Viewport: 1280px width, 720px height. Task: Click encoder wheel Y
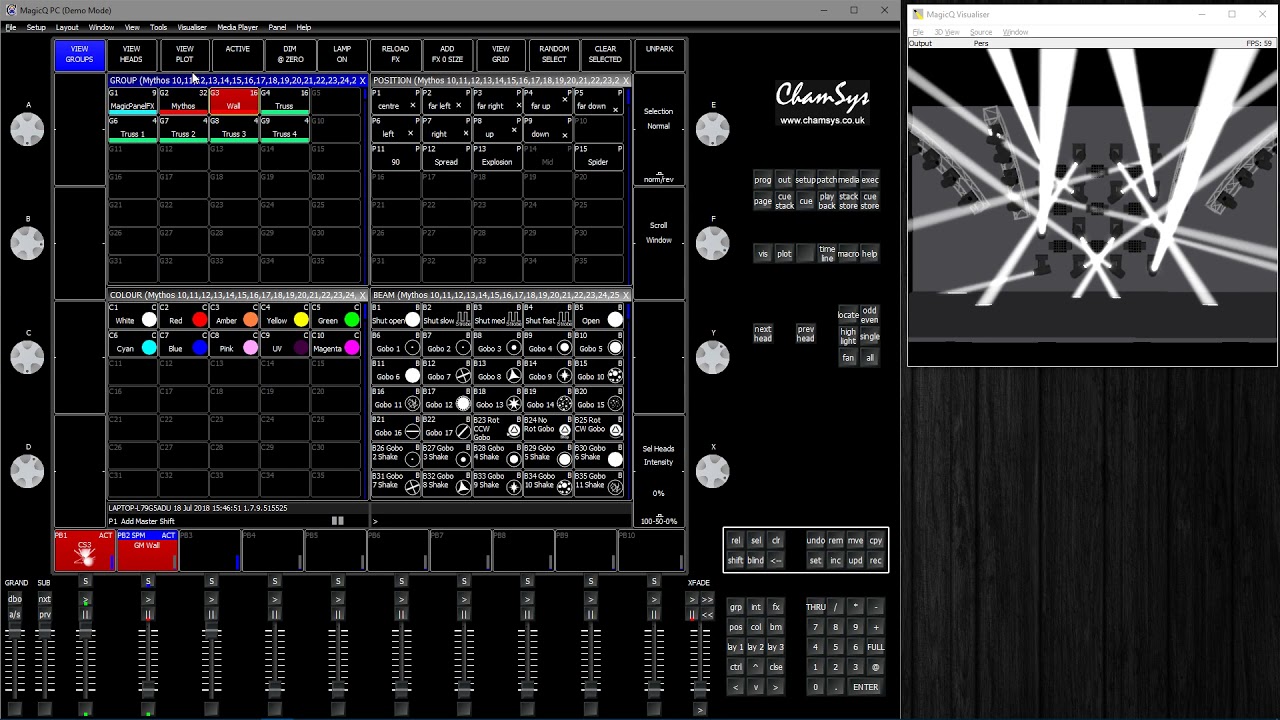[x=713, y=357]
